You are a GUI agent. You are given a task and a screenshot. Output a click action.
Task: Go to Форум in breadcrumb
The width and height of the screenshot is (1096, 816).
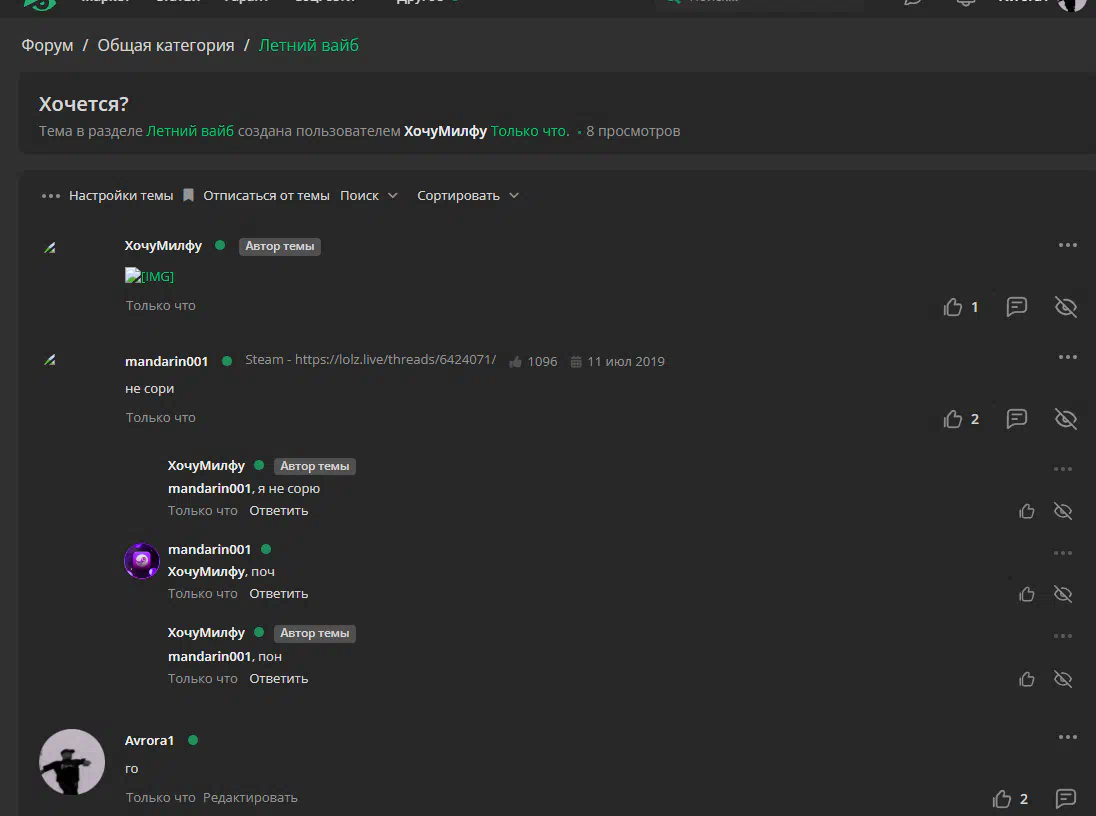(47, 45)
